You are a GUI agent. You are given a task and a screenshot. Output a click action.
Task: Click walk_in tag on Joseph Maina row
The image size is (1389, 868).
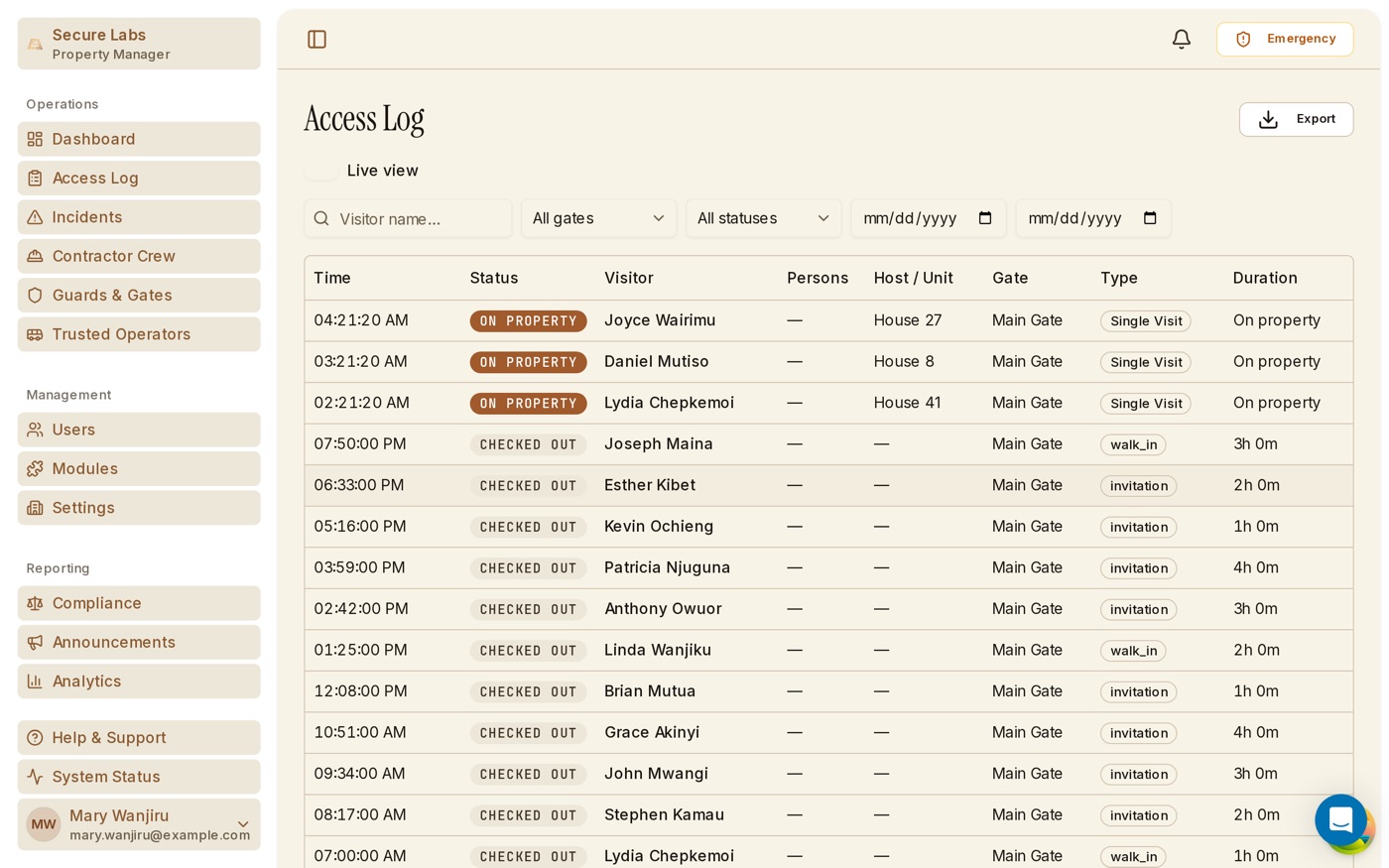pyautogui.click(x=1133, y=444)
